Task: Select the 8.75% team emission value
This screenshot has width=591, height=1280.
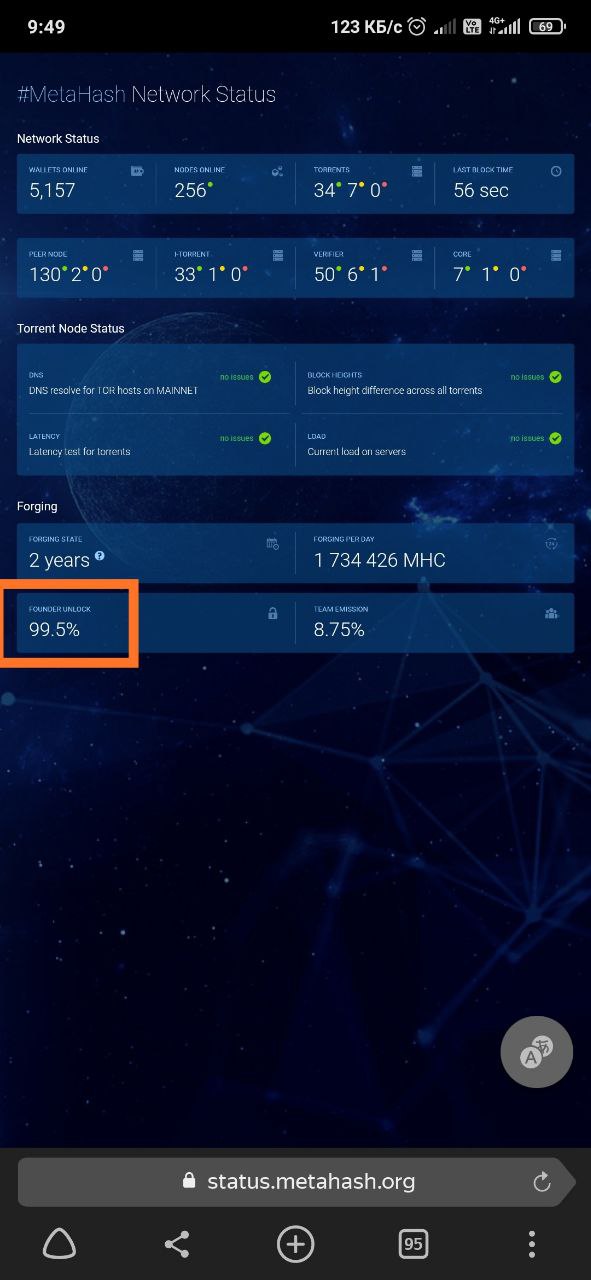Action: [339, 630]
